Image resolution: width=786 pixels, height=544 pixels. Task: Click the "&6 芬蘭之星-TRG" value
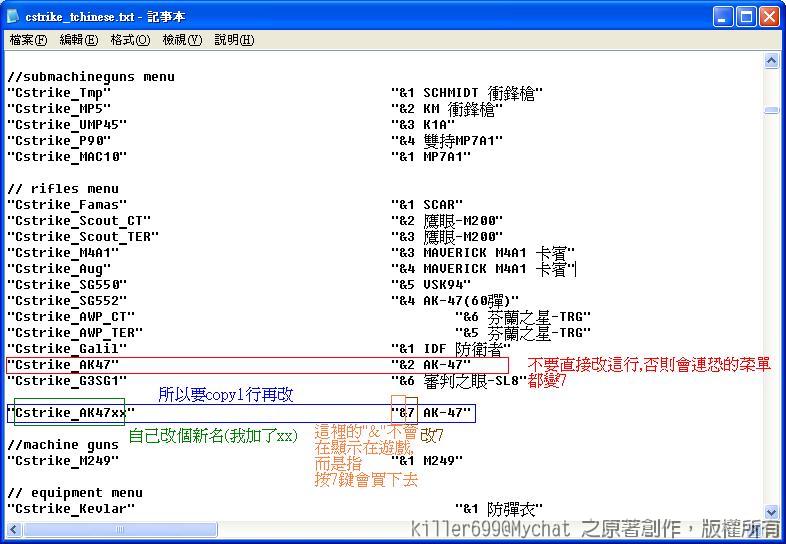tap(523, 317)
